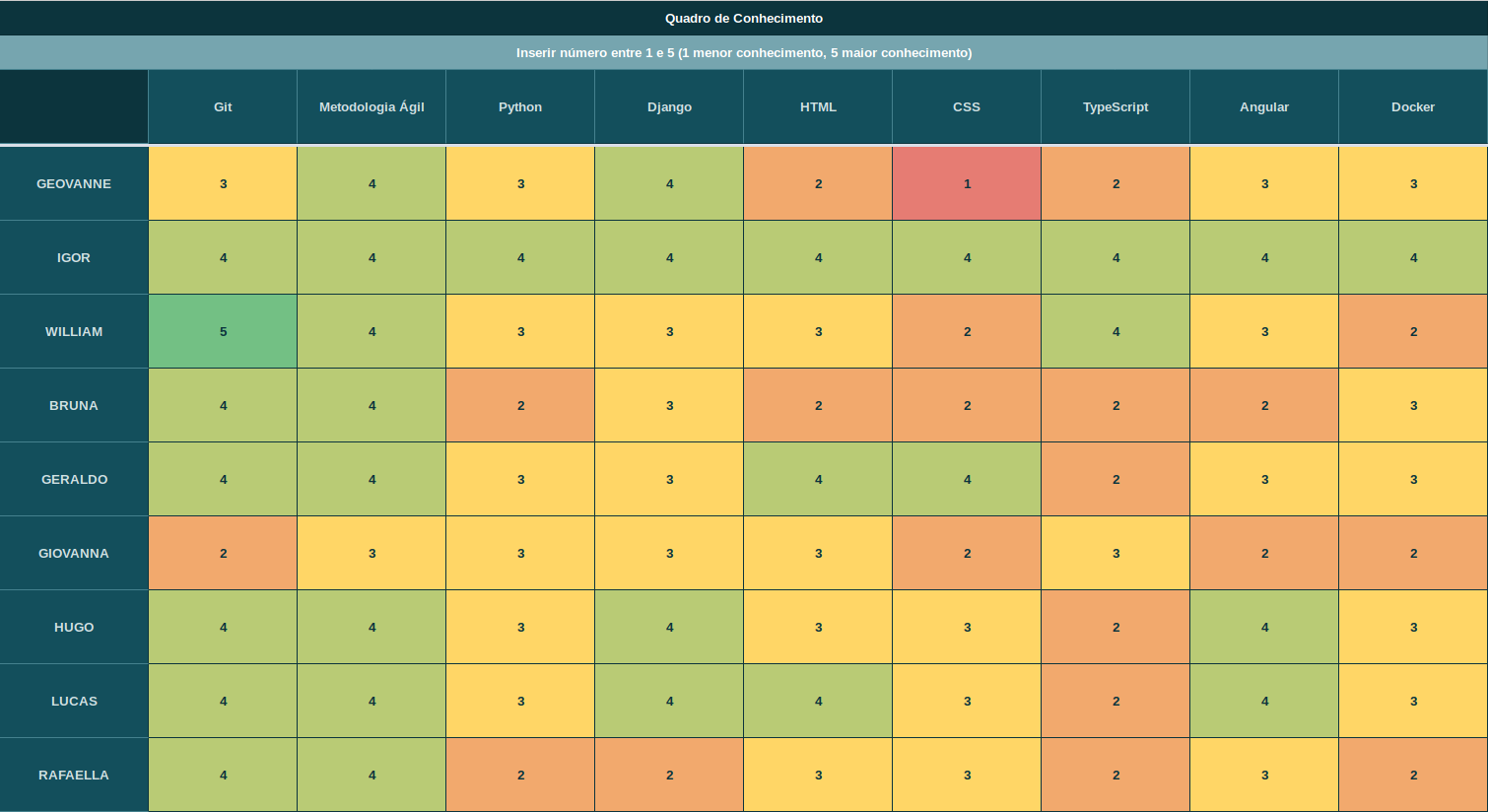Select Giovanna's Docker cell

(x=1413, y=553)
